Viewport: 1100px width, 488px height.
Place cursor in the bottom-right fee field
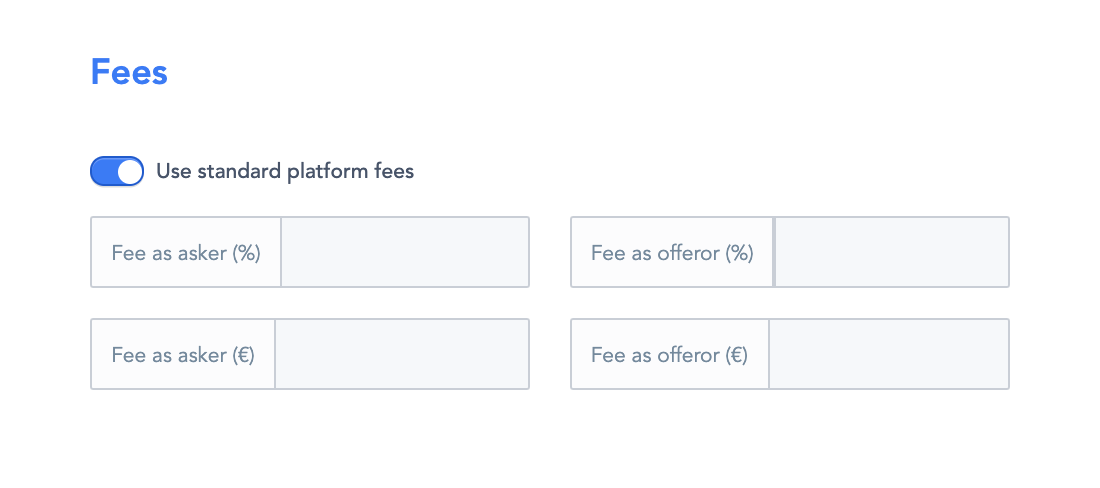888,354
